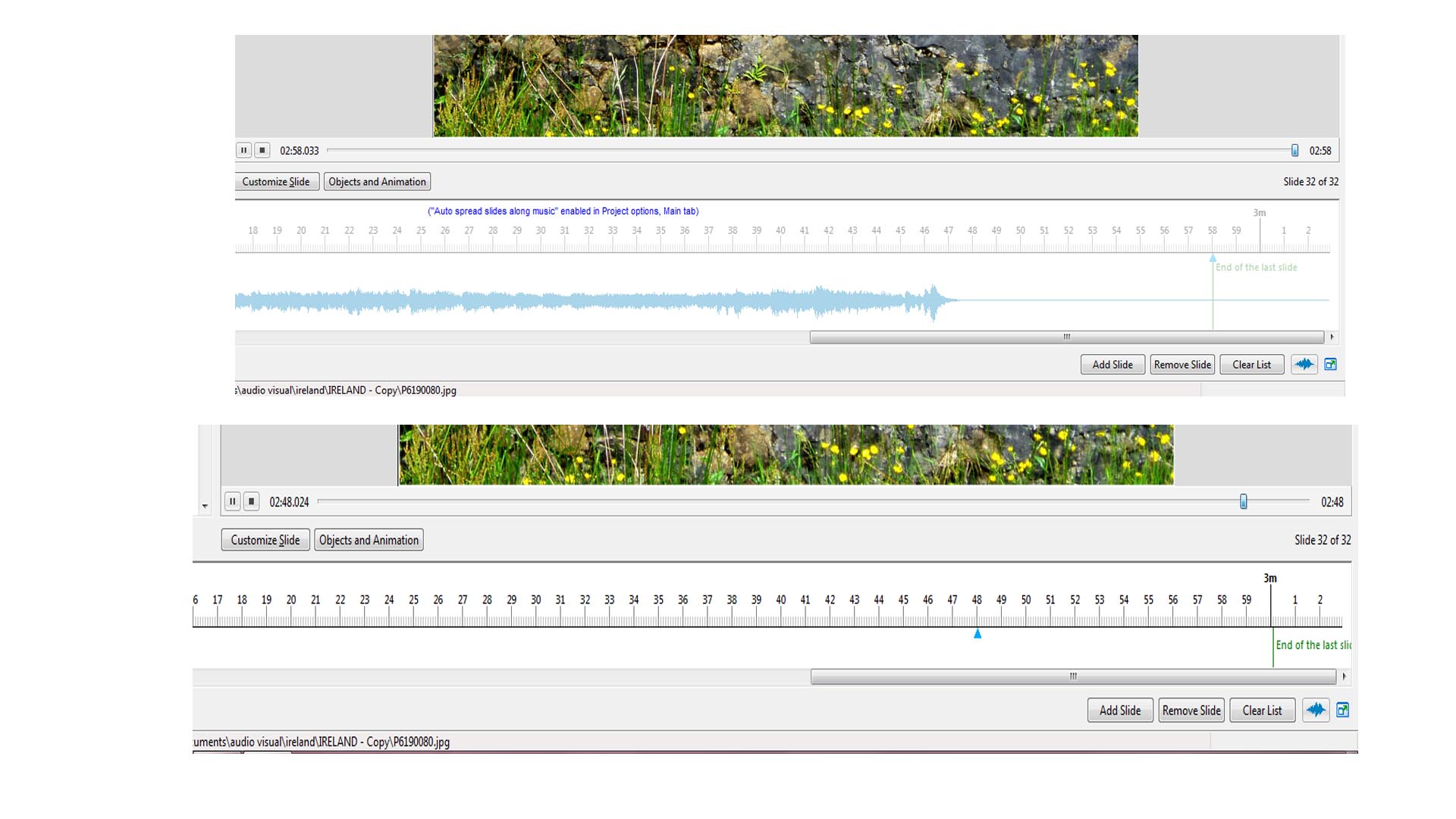Click the seek slider thumb near 02:48
Screen dimensions: 1456x819
tap(1243, 501)
